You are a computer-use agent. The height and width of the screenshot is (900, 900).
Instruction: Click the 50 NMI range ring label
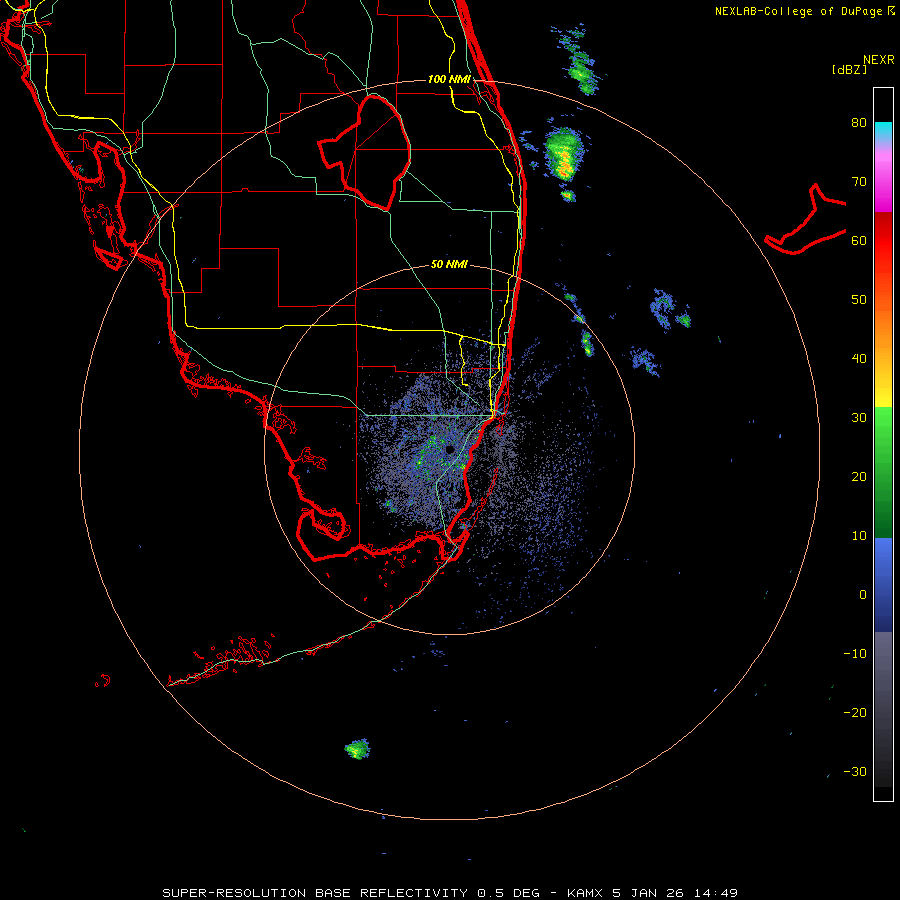[x=449, y=265]
